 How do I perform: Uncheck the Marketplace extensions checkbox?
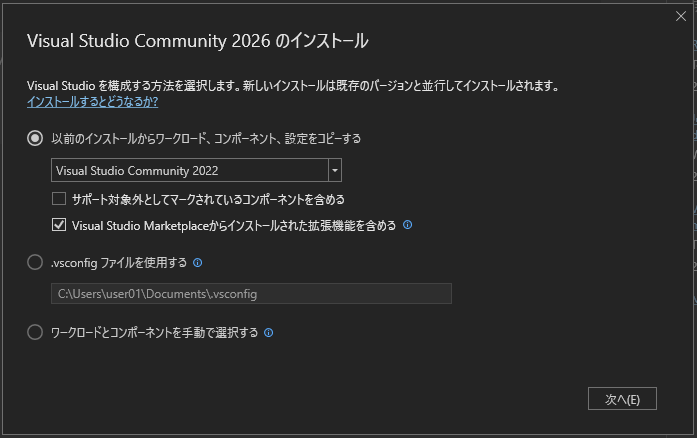coord(60,225)
